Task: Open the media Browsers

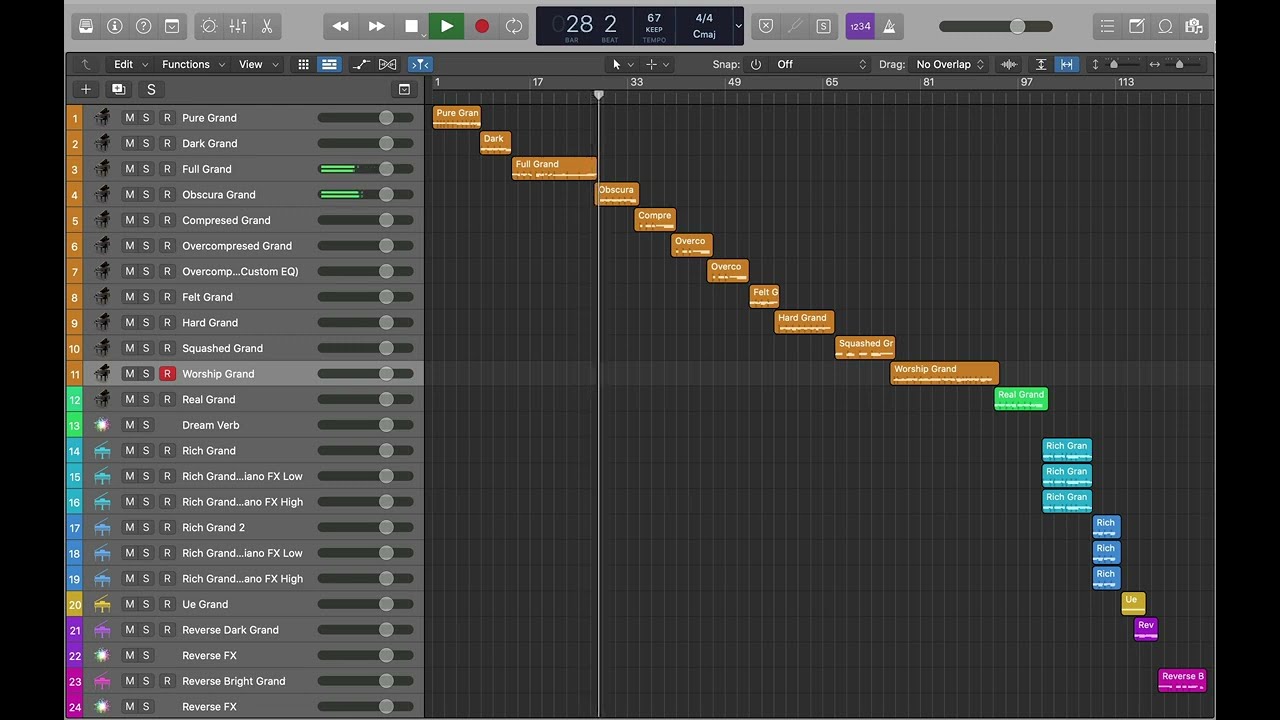Action: tap(1194, 26)
